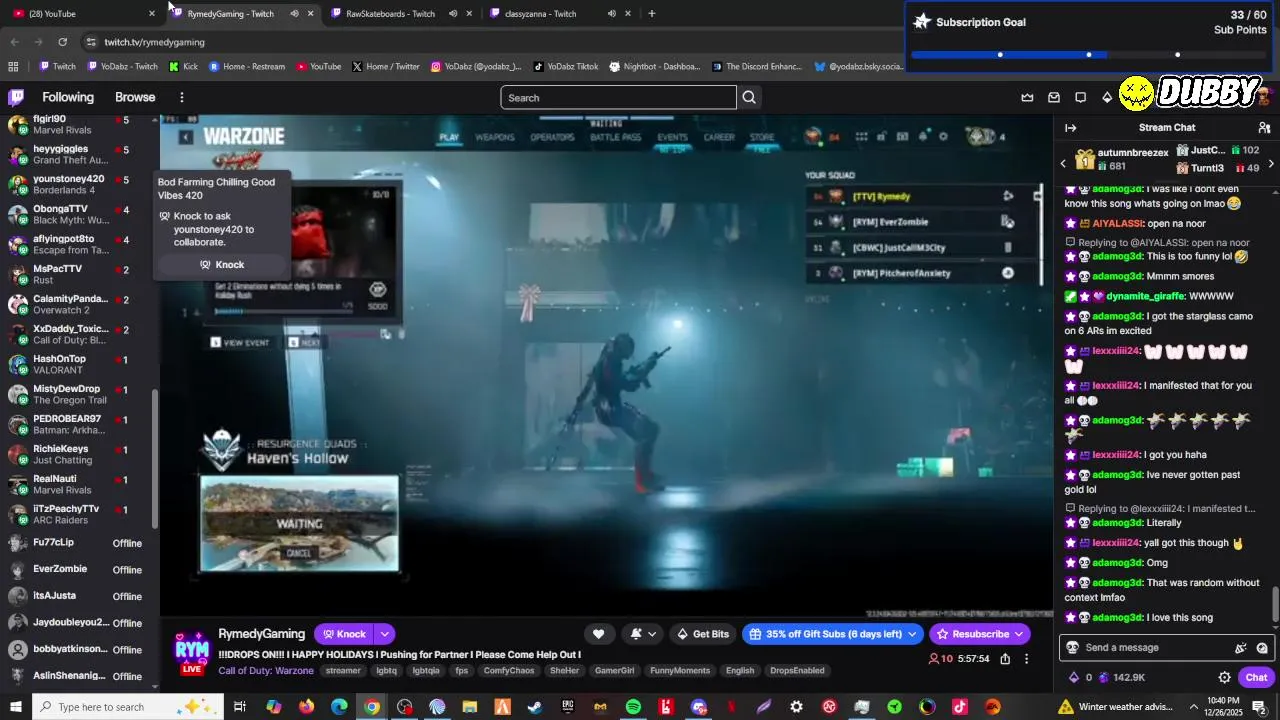Click the chat scrollbar
Screen dimensions: 1280x720
point(1275,604)
